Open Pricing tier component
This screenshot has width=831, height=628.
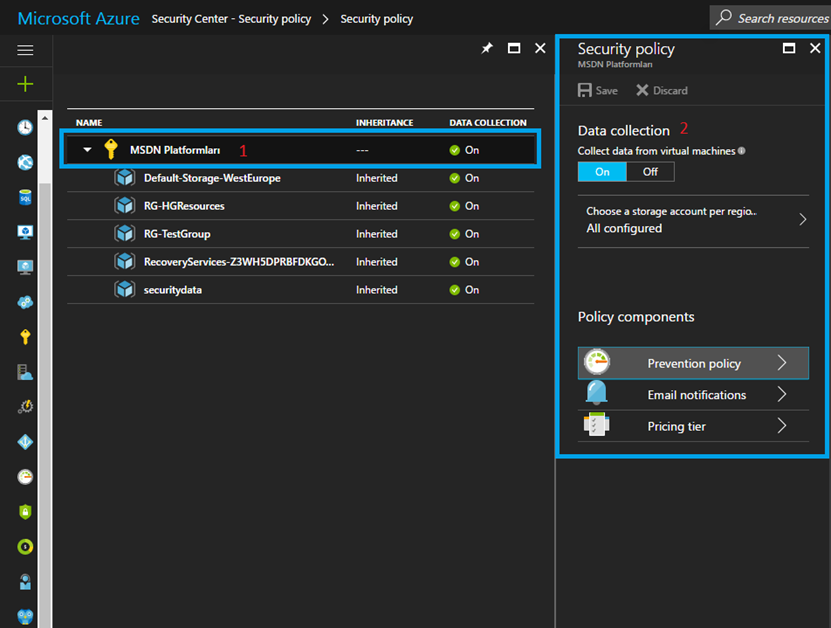[x=693, y=426]
